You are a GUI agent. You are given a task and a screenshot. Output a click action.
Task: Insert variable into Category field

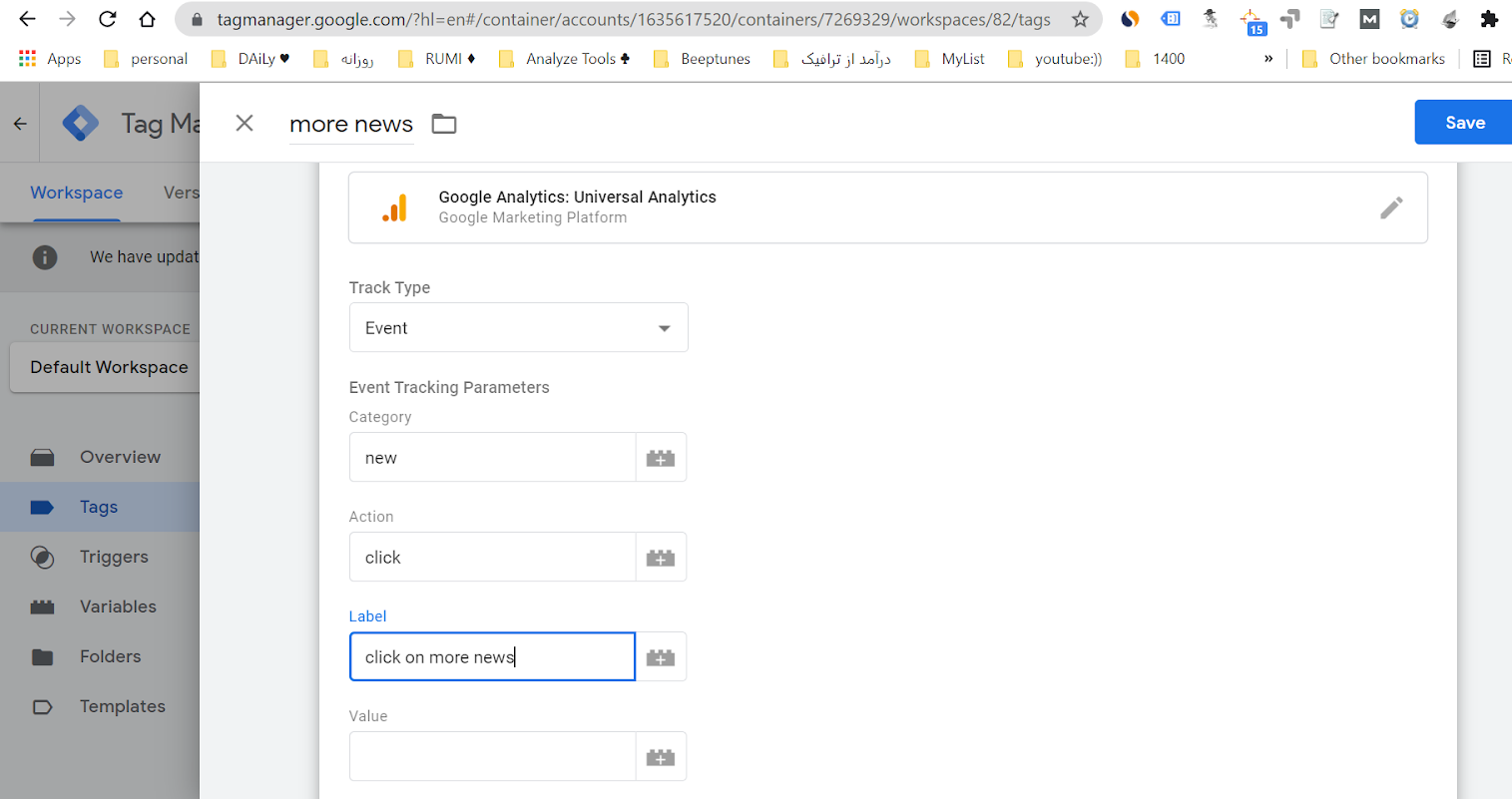pos(661,458)
